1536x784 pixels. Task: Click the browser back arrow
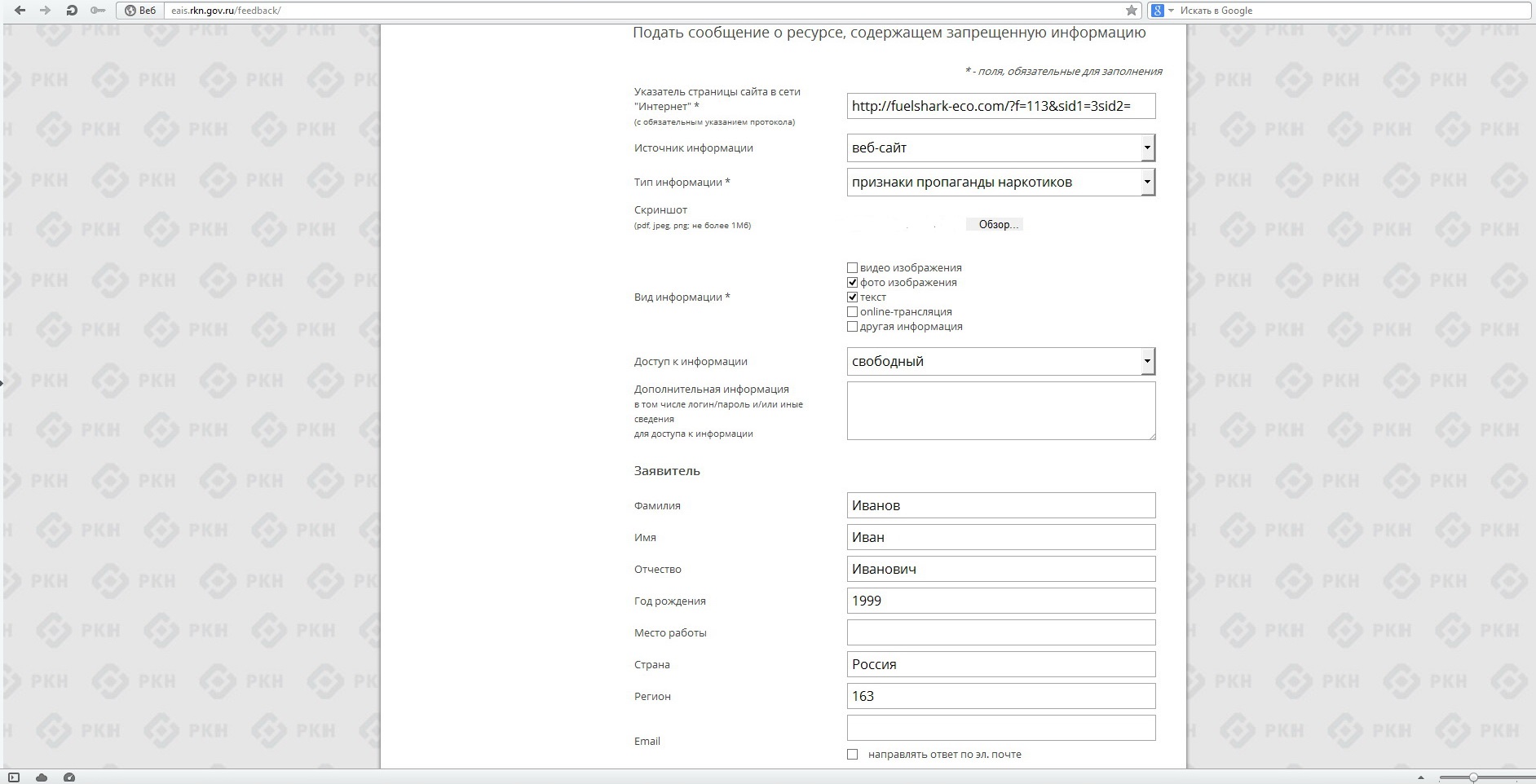(20, 11)
